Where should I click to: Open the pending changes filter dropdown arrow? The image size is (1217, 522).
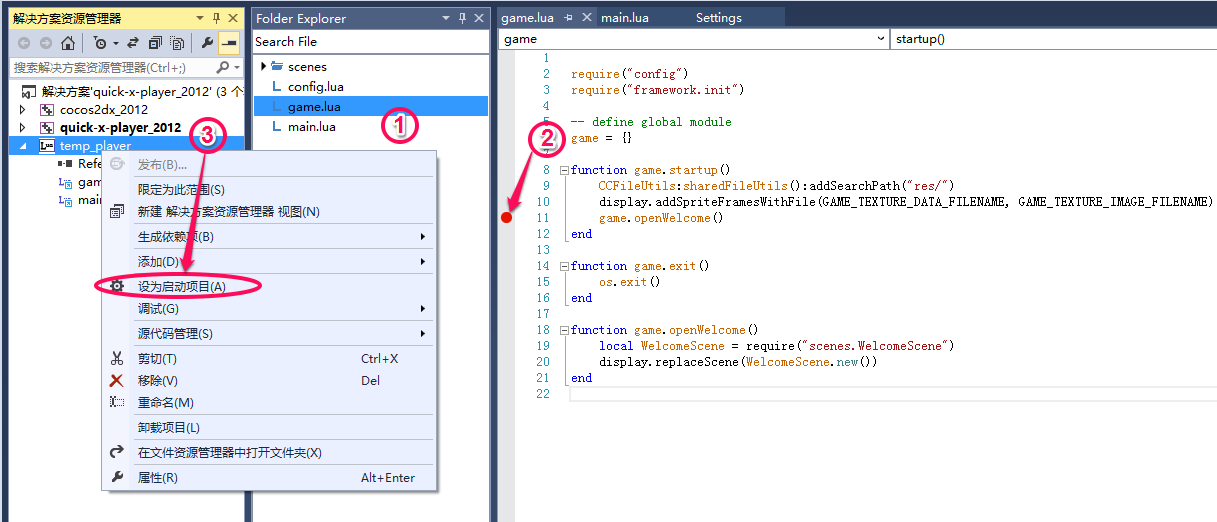tap(115, 43)
